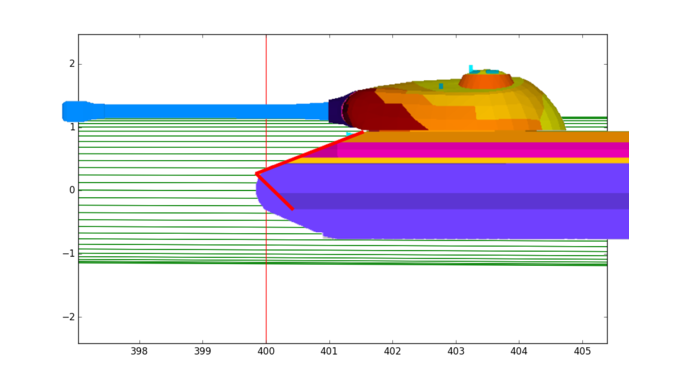Click the cyan marker atop the cupola
Viewport: 691px width, 389px height.
pyautogui.click(x=471, y=69)
